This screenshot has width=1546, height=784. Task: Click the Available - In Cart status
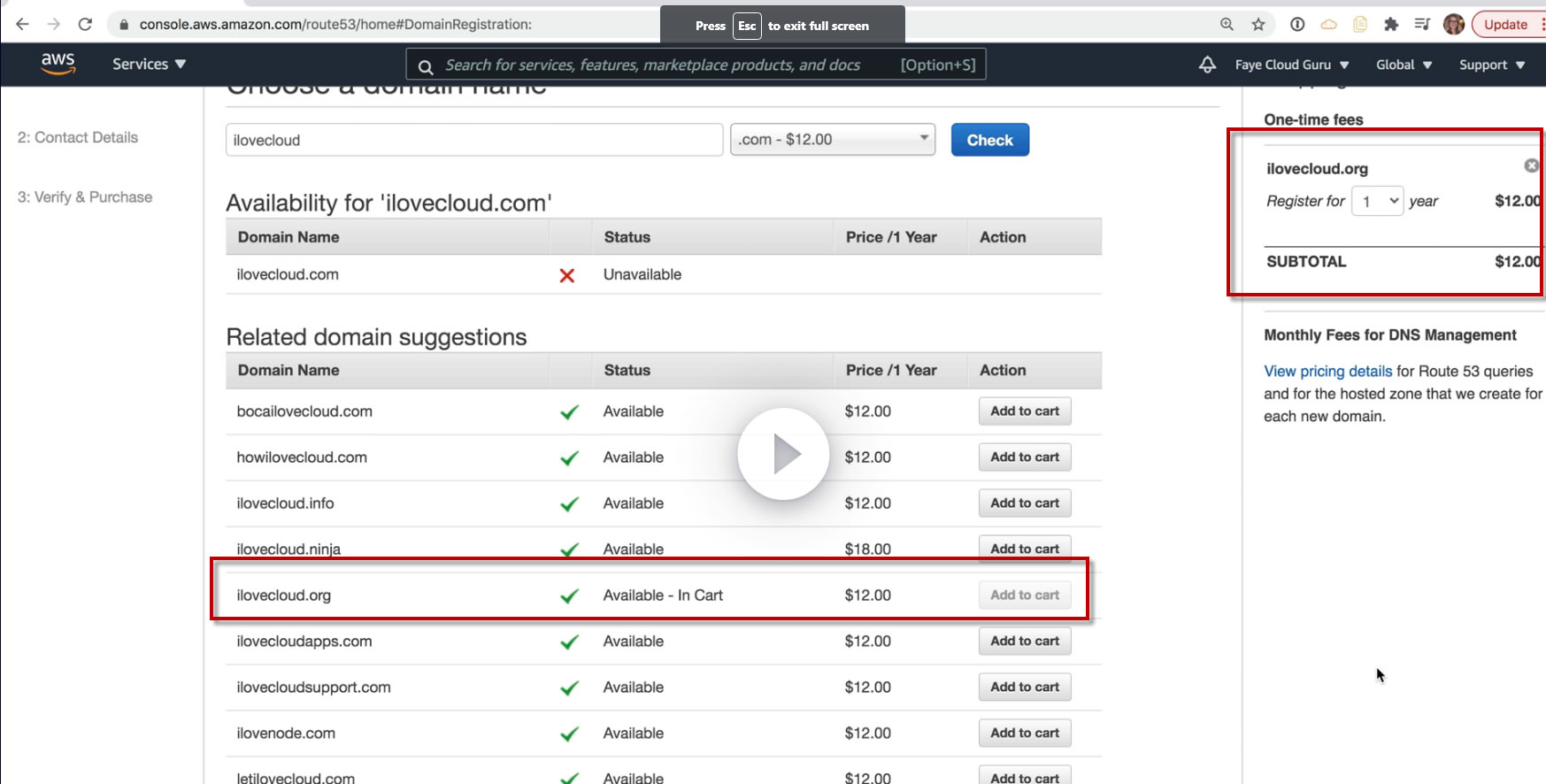[x=663, y=596]
